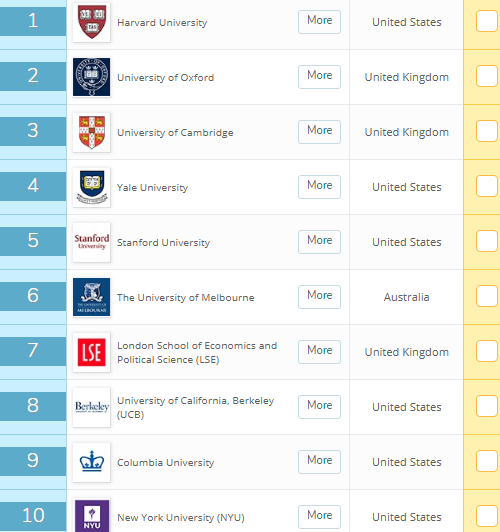Image resolution: width=500 pixels, height=532 pixels.
Task: Check the compare box for Harvard University
Action: 487,21
